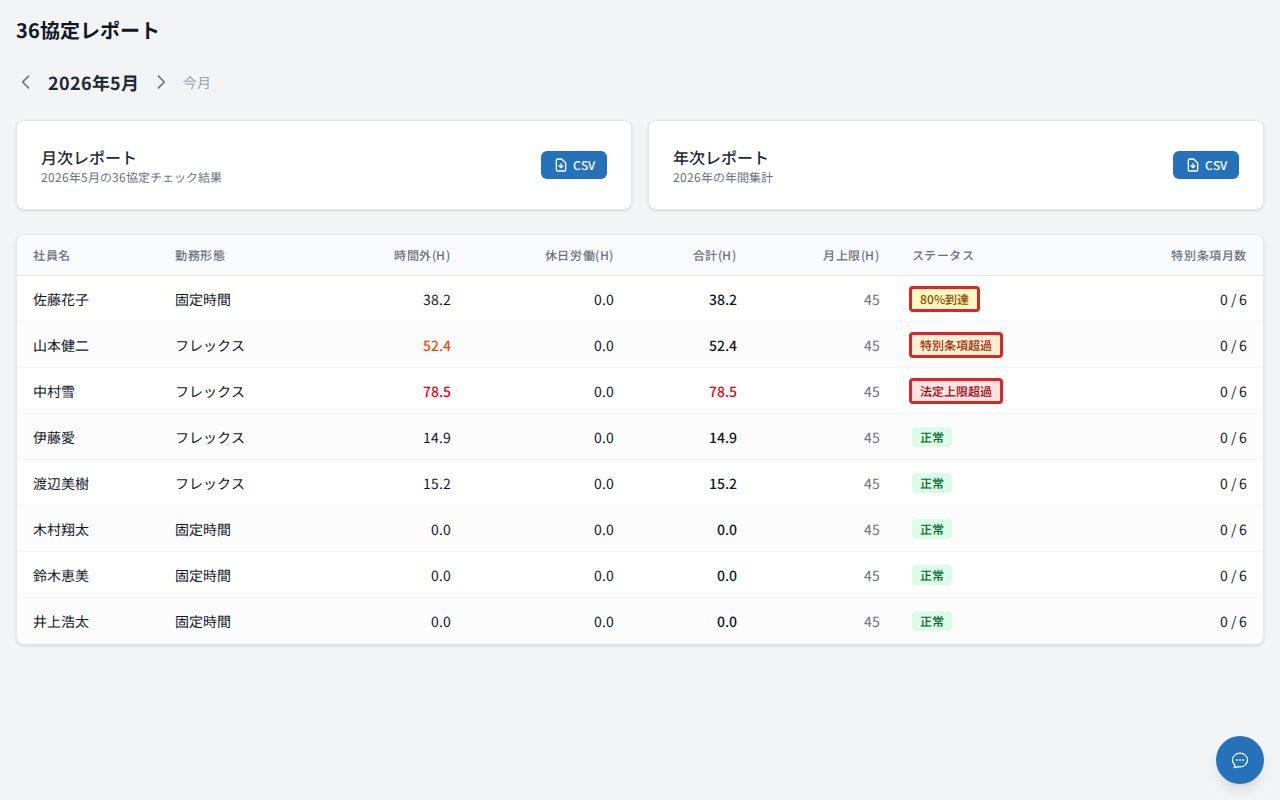Click the 80%到達 status badge
This screenshot has width=1280, height=800.
click(944, 299)
